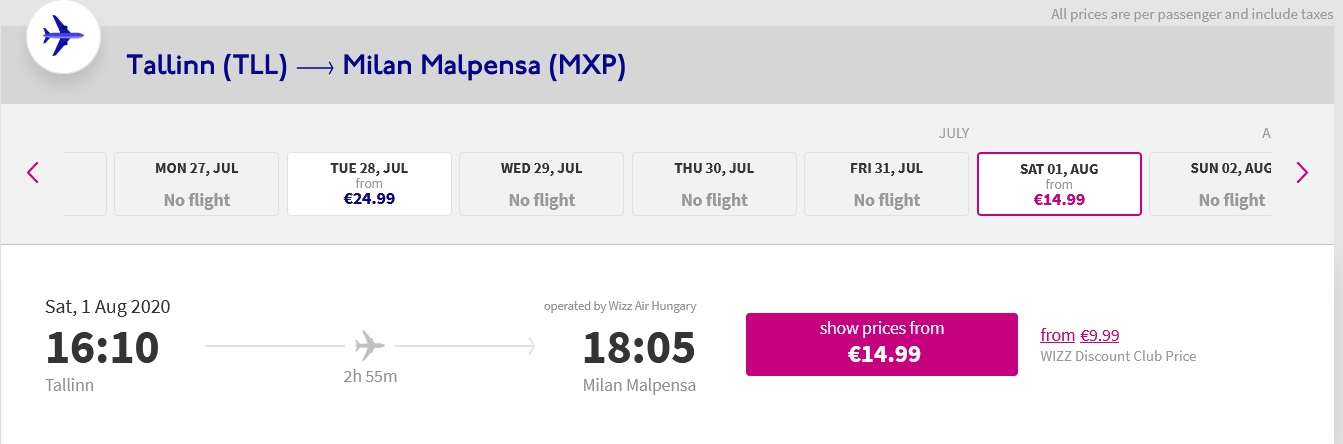The width and height of the screenshot is (1343, 444).
Task: Click the Tallinn (TLL) to Milan Malpensa heading
Action: tap(376, 67)
